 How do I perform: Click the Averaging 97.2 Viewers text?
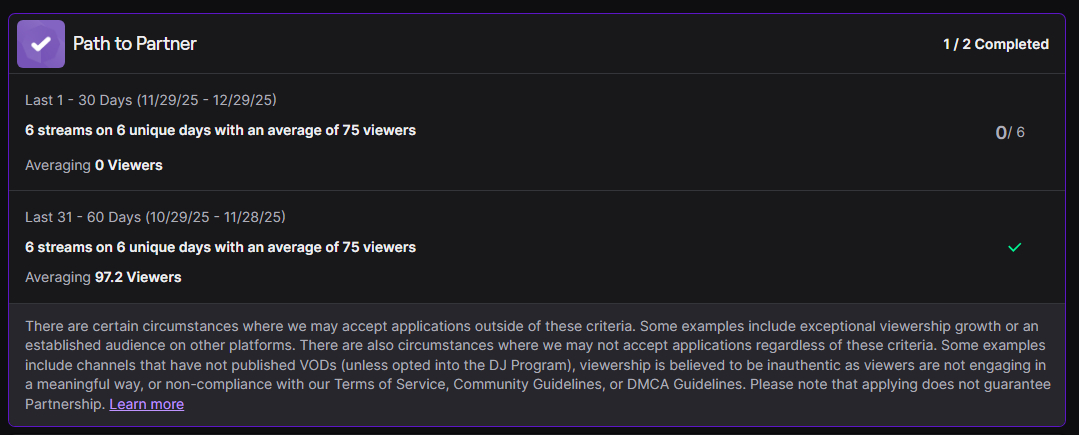click(x=103, y=277)
